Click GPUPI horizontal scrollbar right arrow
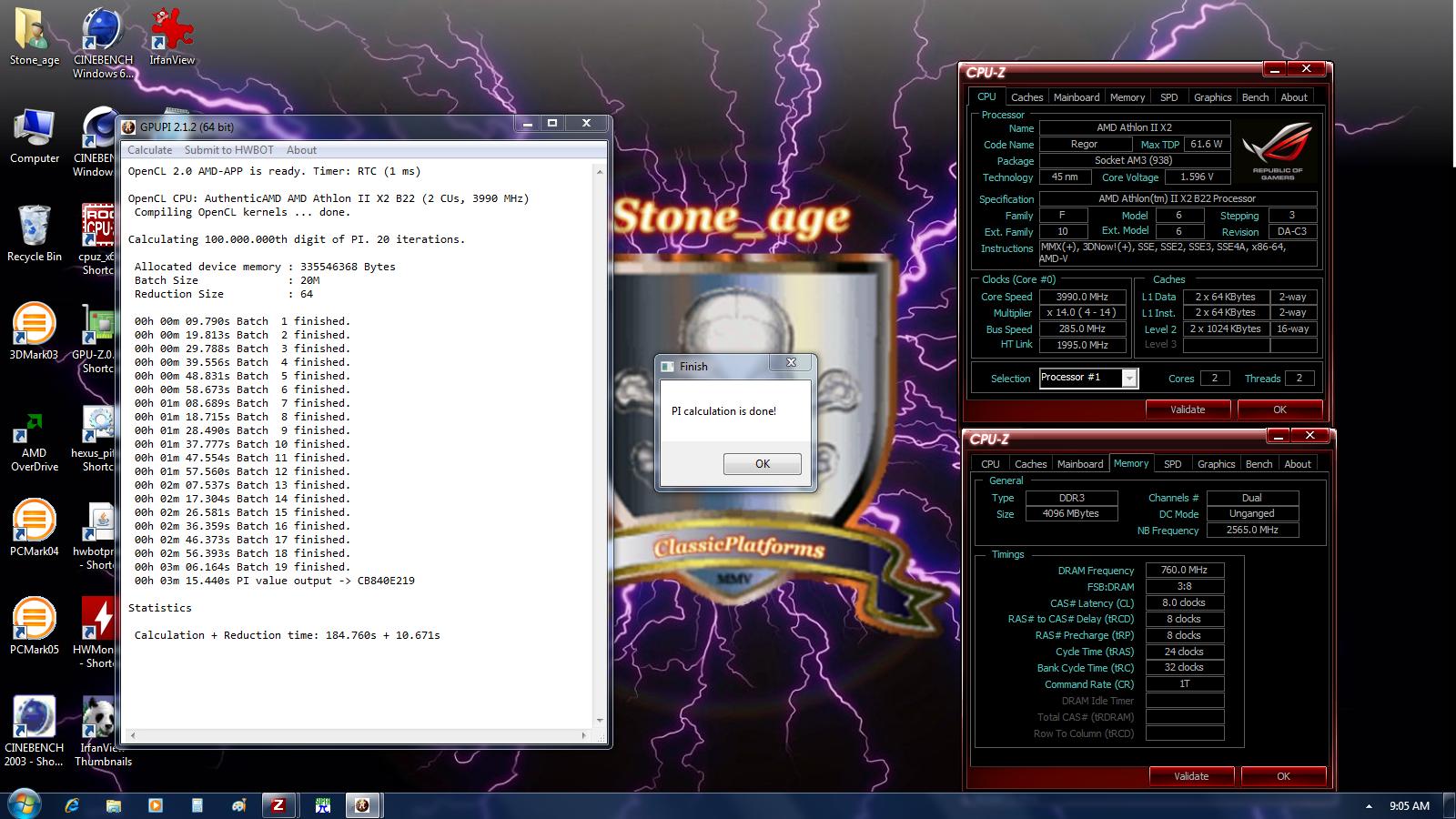Screen dimensions: 1456x819 tap(584, 735)
